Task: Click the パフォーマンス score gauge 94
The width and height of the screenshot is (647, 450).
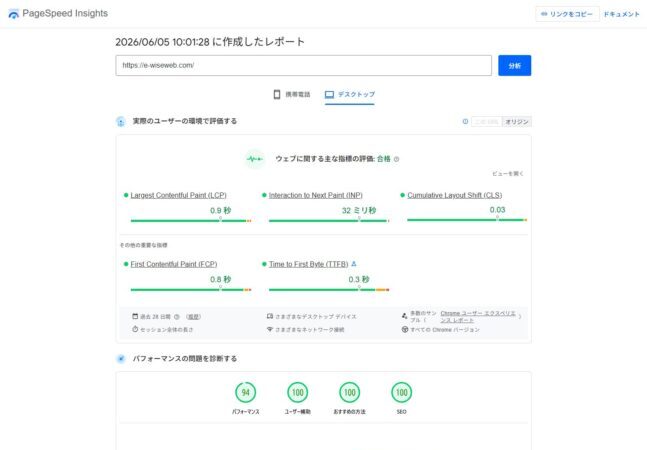Action: click(246, 392)
